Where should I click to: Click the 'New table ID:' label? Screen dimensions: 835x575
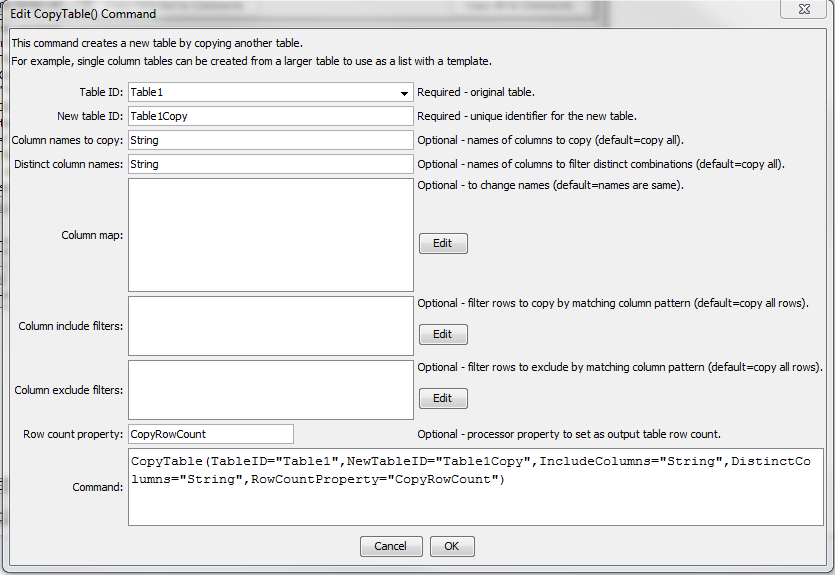(90, 116)
